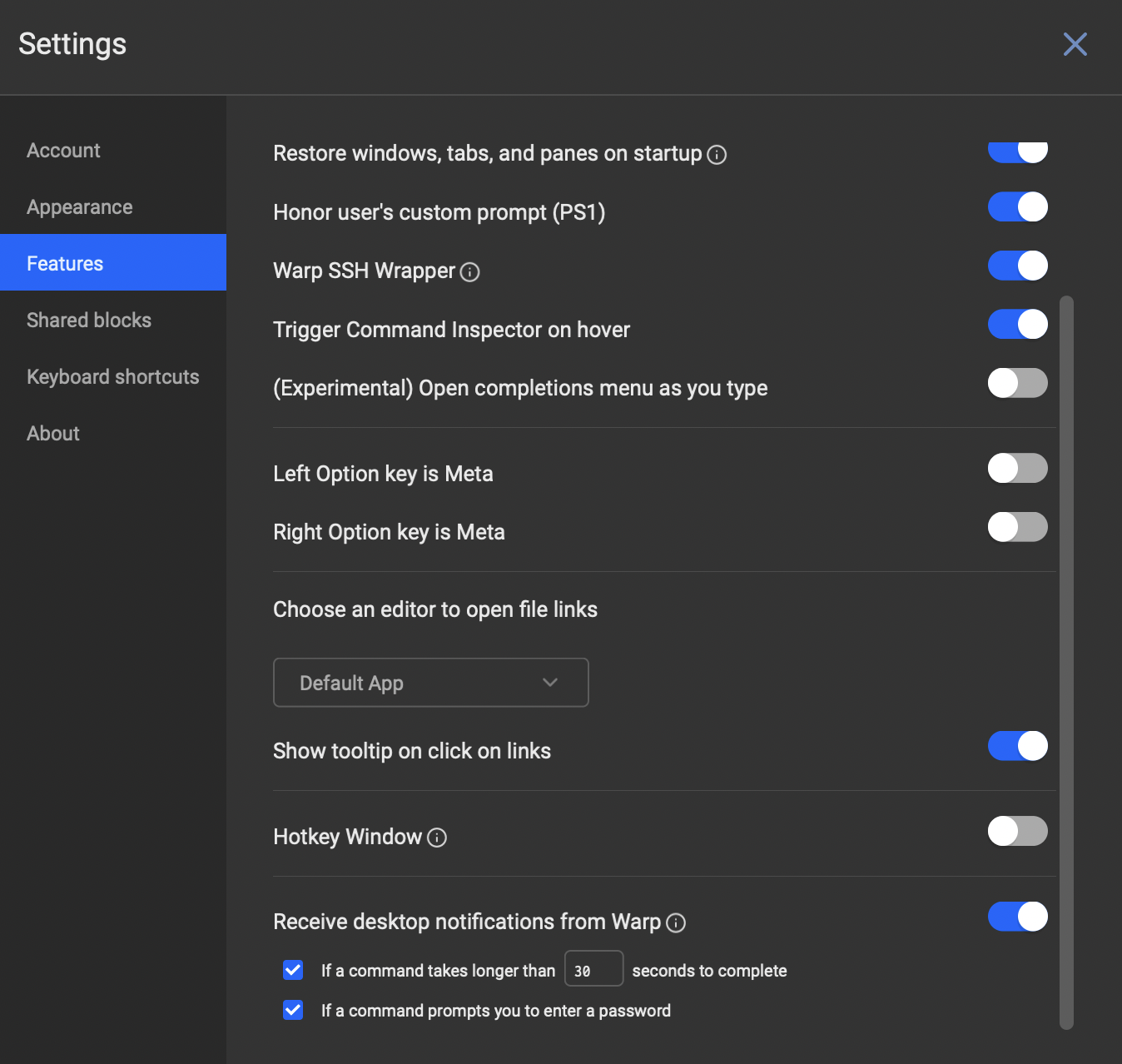Enable Left Option key is Meta
Viewport: 1122px width, 1064px height.
pos(1017,469)
